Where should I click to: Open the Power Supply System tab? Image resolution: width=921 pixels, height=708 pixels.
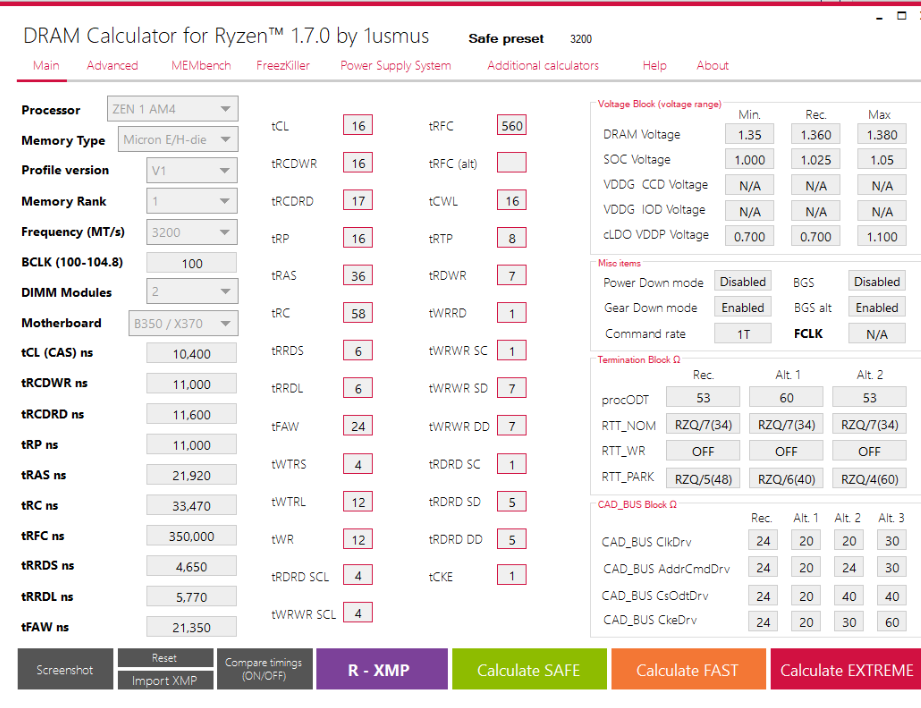click(x=395, y=65)
